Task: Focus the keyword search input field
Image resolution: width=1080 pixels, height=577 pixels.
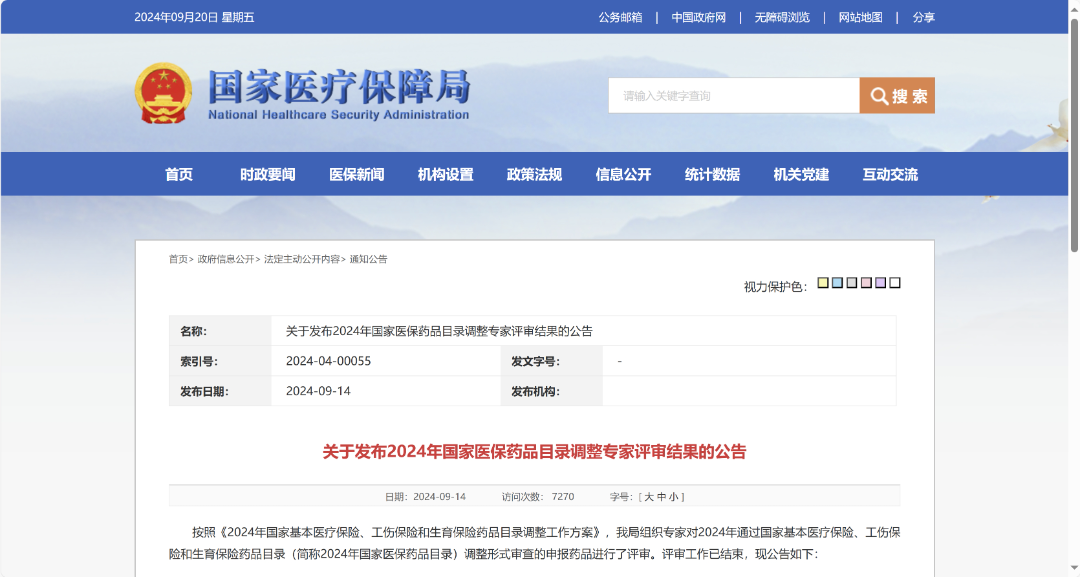Action: tap(734, 96)
